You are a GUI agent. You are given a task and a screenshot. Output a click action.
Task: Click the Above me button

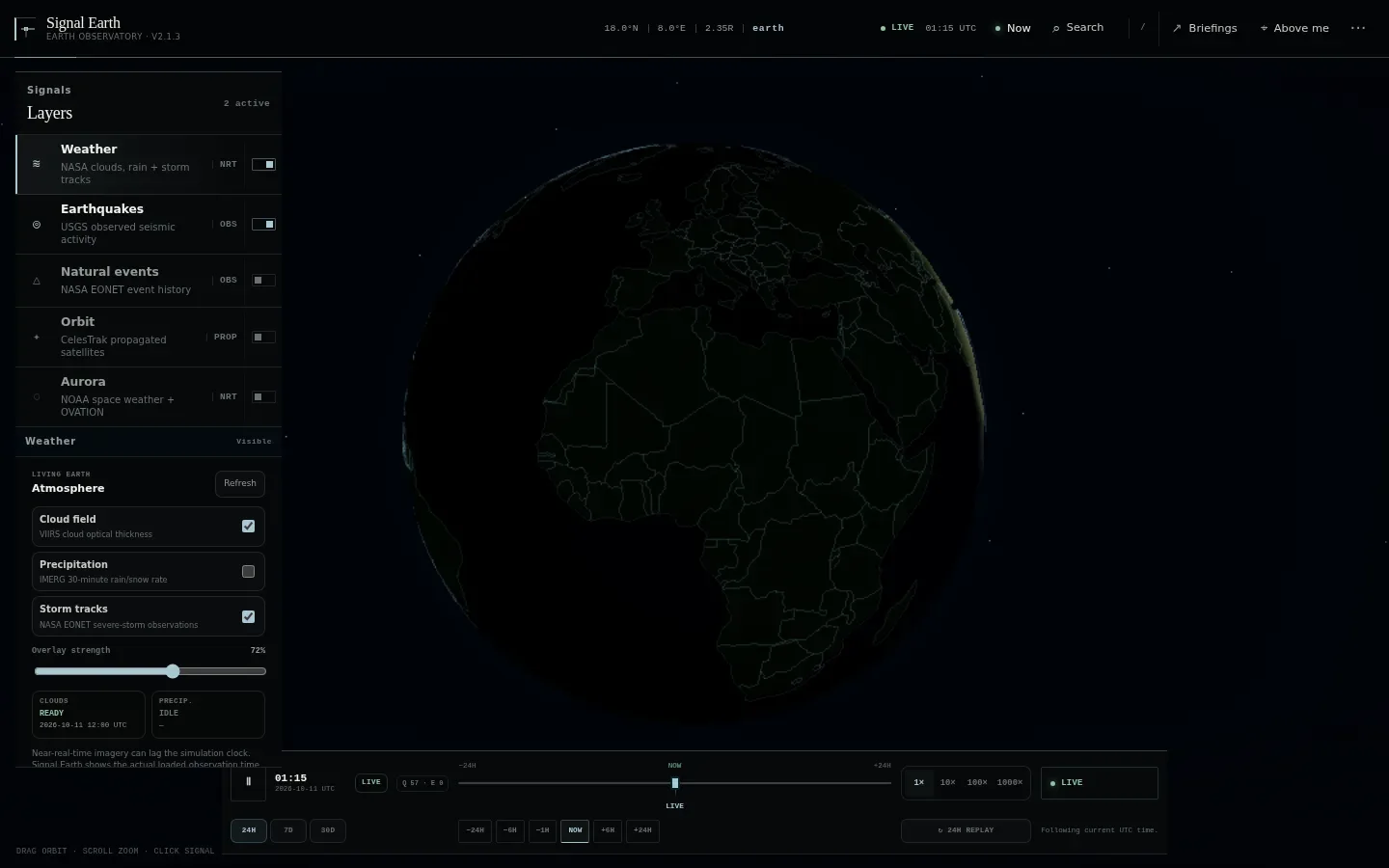pyautogui.click(x=1294, y=28)
